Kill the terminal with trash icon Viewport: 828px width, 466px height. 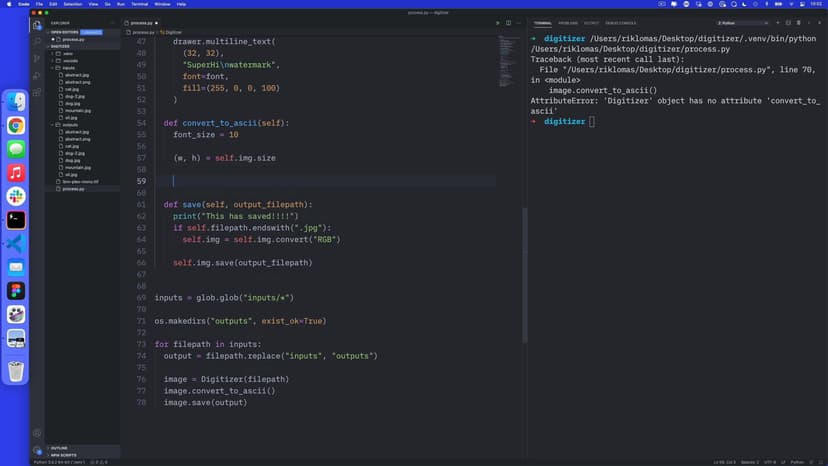[x=797, y=22]
